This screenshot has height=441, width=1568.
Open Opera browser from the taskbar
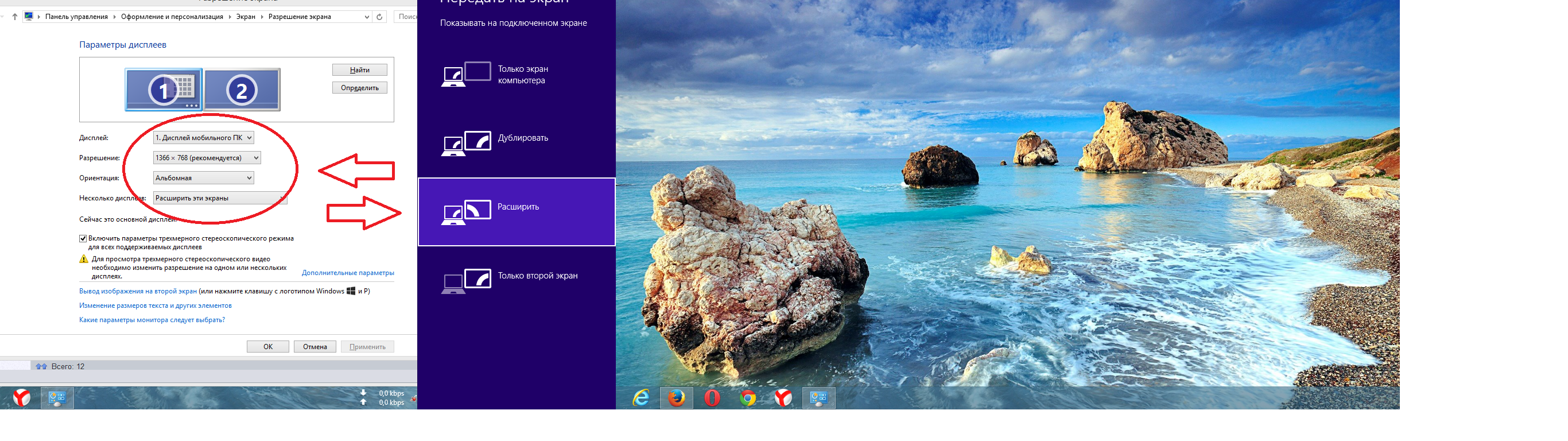coord(712,398)
